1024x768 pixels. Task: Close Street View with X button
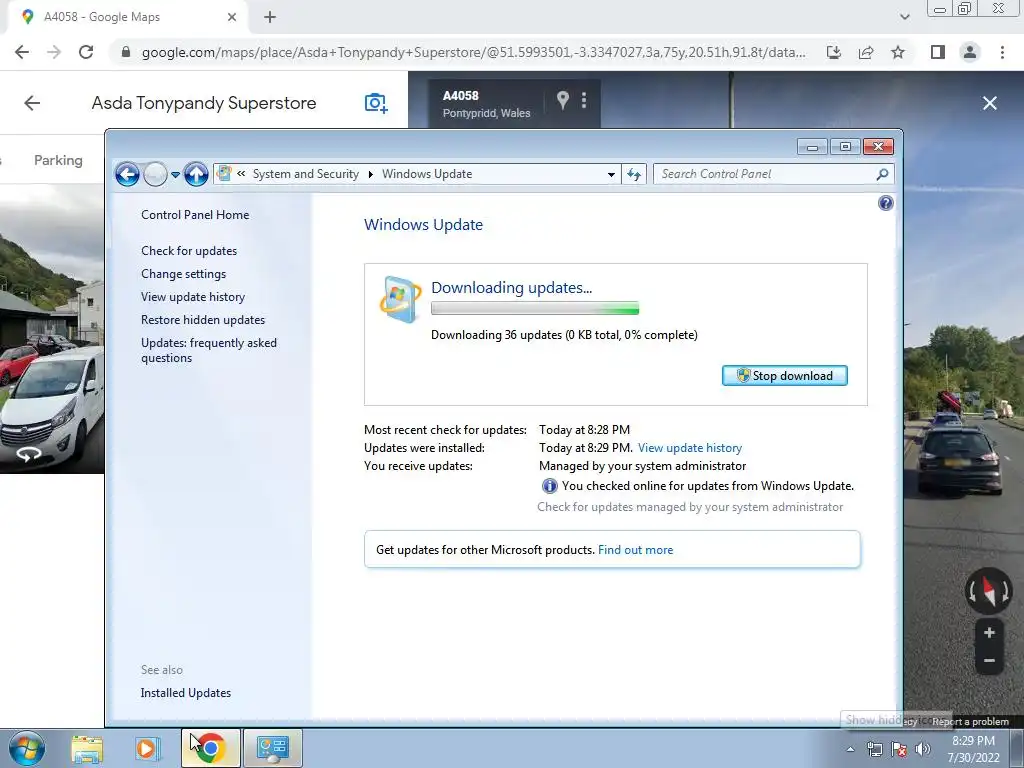pos(989,103)
